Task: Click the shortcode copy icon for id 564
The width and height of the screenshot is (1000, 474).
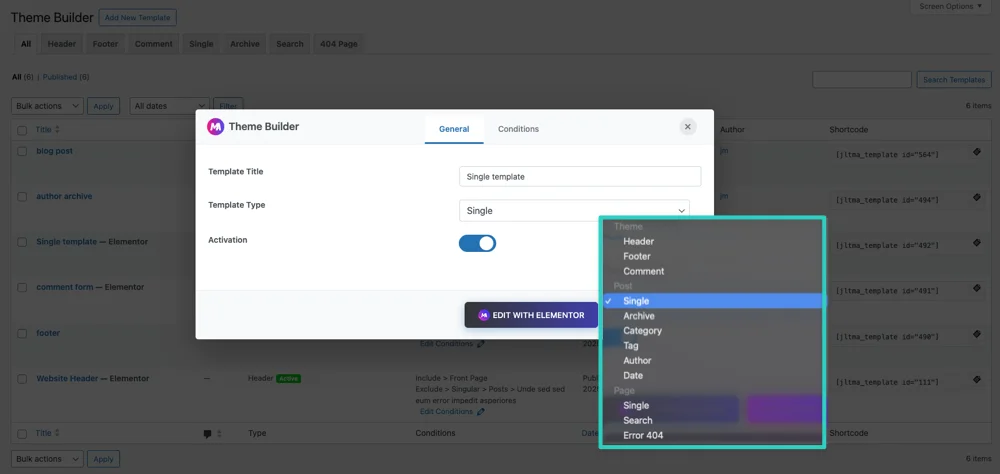Action: [x=976, y=152]
